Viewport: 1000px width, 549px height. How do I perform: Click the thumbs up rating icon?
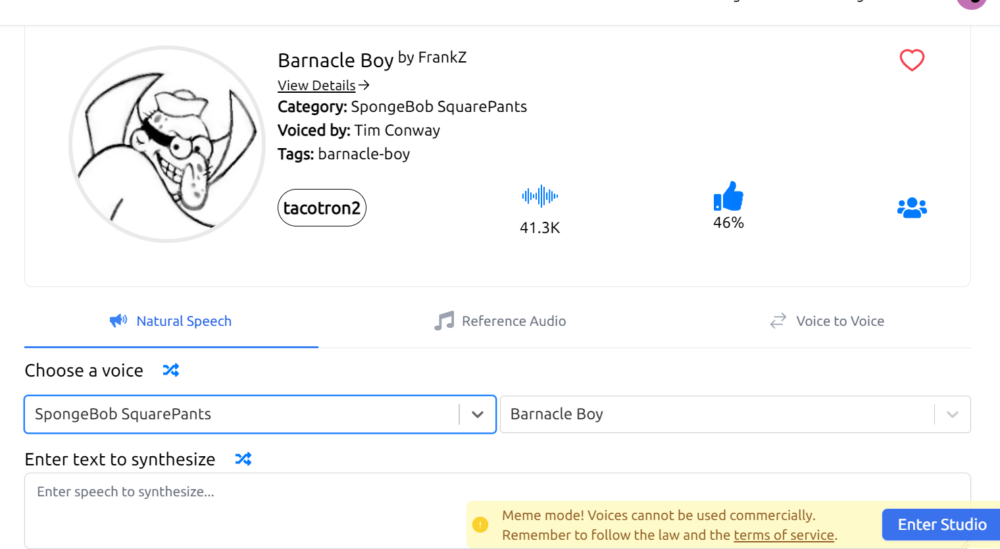tap(728, 196)
